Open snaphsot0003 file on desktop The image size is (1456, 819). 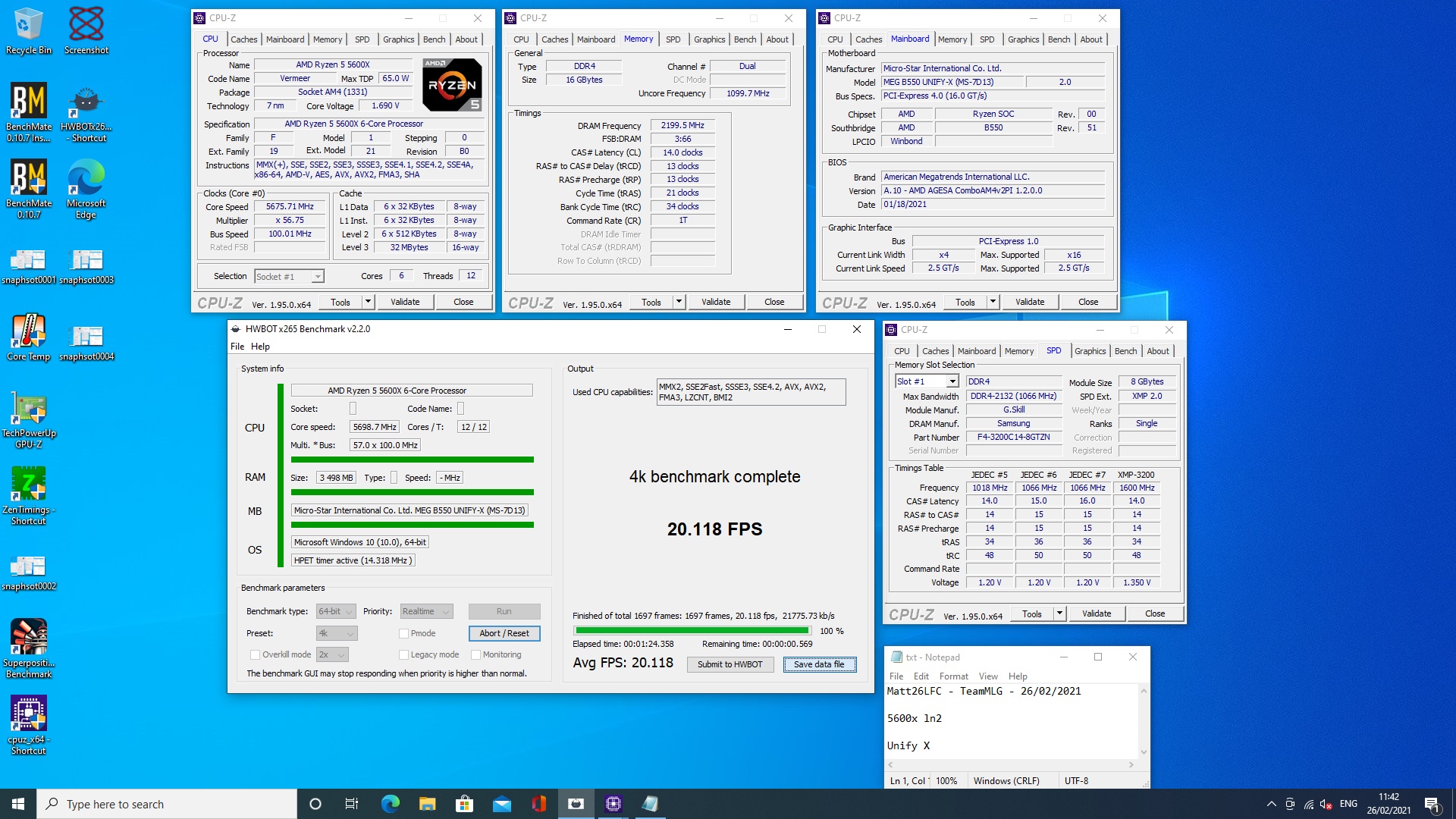pyautogui.click(x=86, y=266)
